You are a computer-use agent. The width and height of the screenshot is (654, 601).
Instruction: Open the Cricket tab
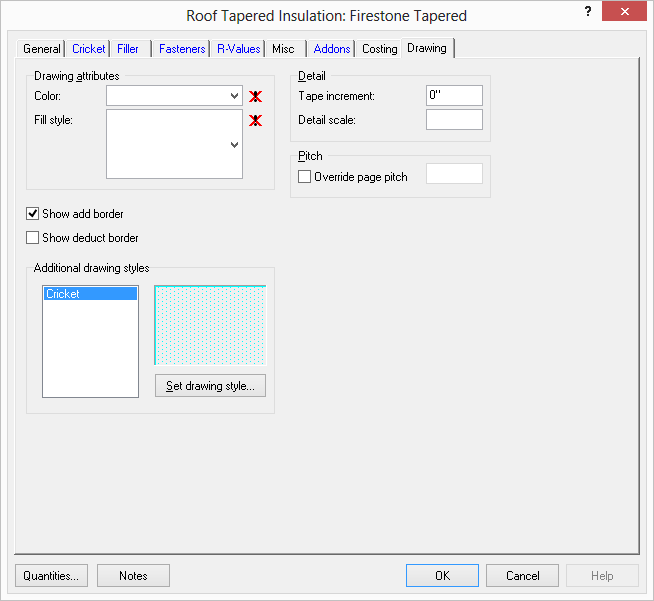(x=88, y=49)
